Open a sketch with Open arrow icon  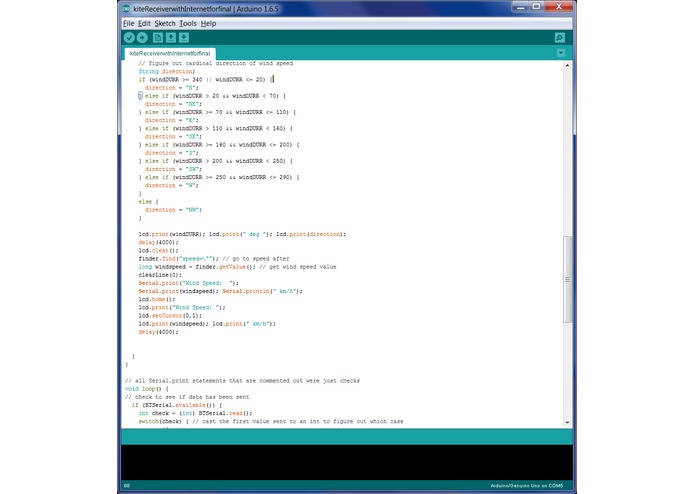(x=171, y=38)
